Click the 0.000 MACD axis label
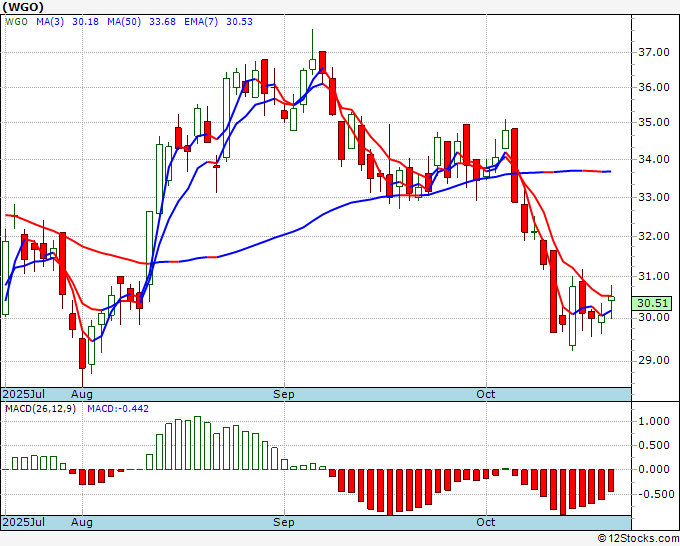The image size is (680, 546). (x=654, y=469)
